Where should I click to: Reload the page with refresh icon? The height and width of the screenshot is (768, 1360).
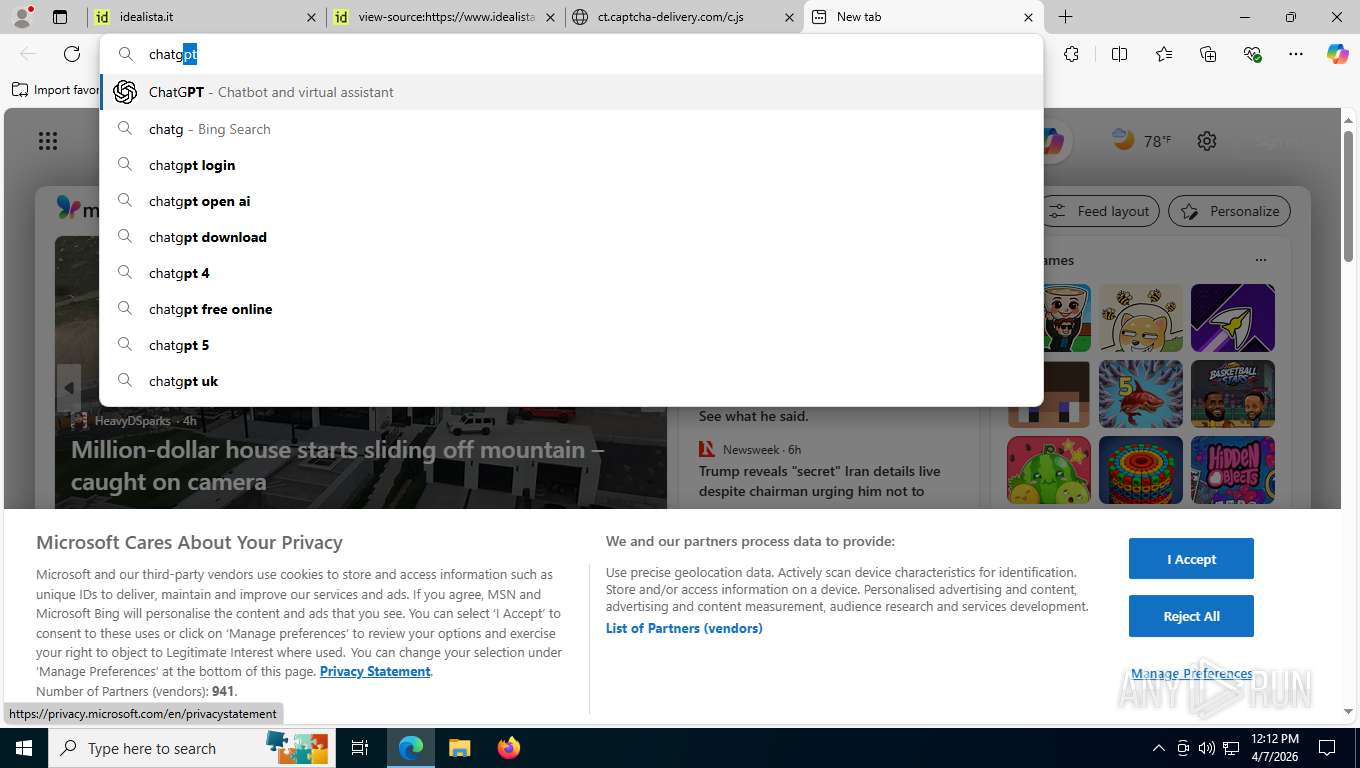(x=72, y=54)
